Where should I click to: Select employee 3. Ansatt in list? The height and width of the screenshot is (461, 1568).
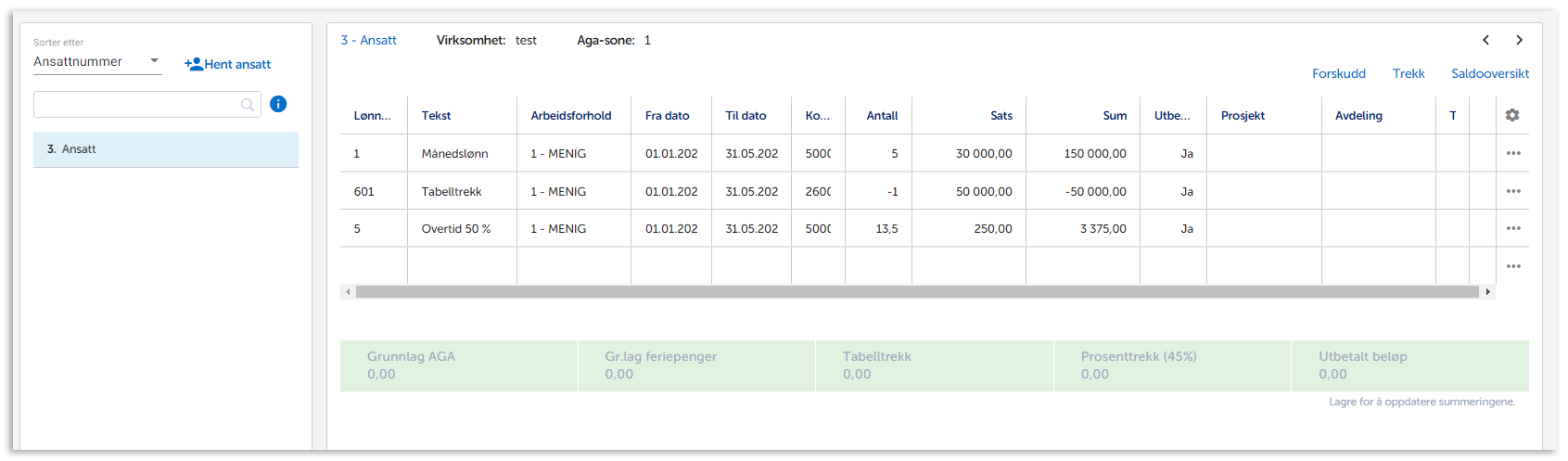[x=165, y=149]
